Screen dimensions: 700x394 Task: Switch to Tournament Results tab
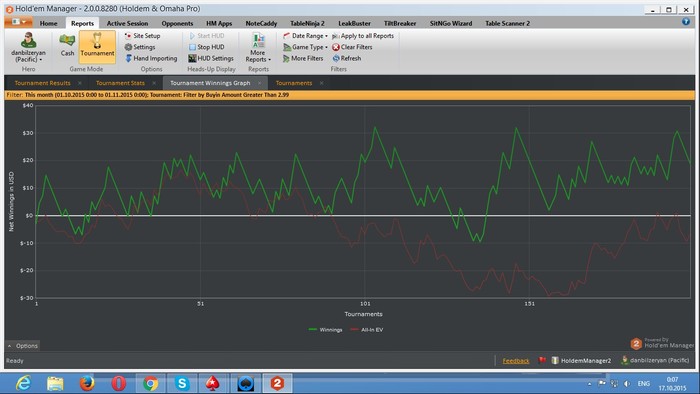(x=42, y=83)
